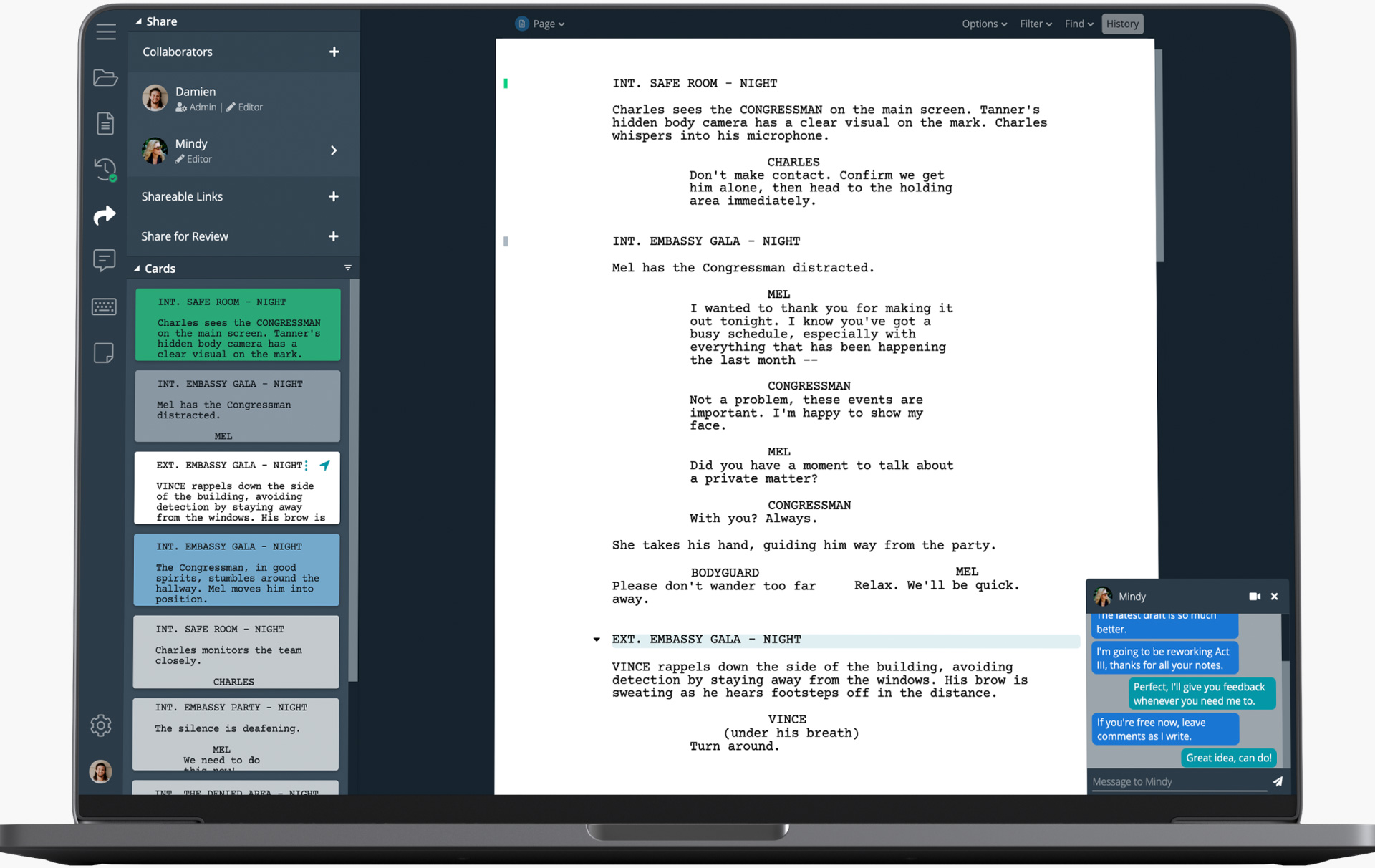Open the filter icon in the Cards panel
Image resolution: width=1375 pixels, height=868 pixels.
pos(349,266)
